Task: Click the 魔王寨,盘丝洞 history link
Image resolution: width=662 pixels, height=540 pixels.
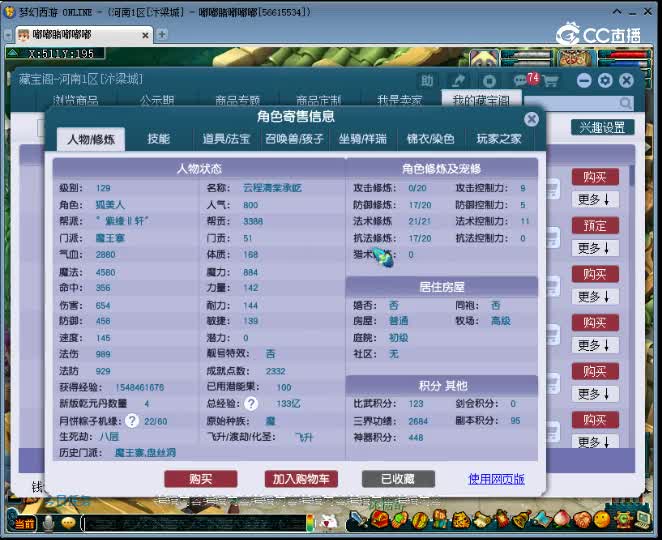Action: (x=145, y=453)
